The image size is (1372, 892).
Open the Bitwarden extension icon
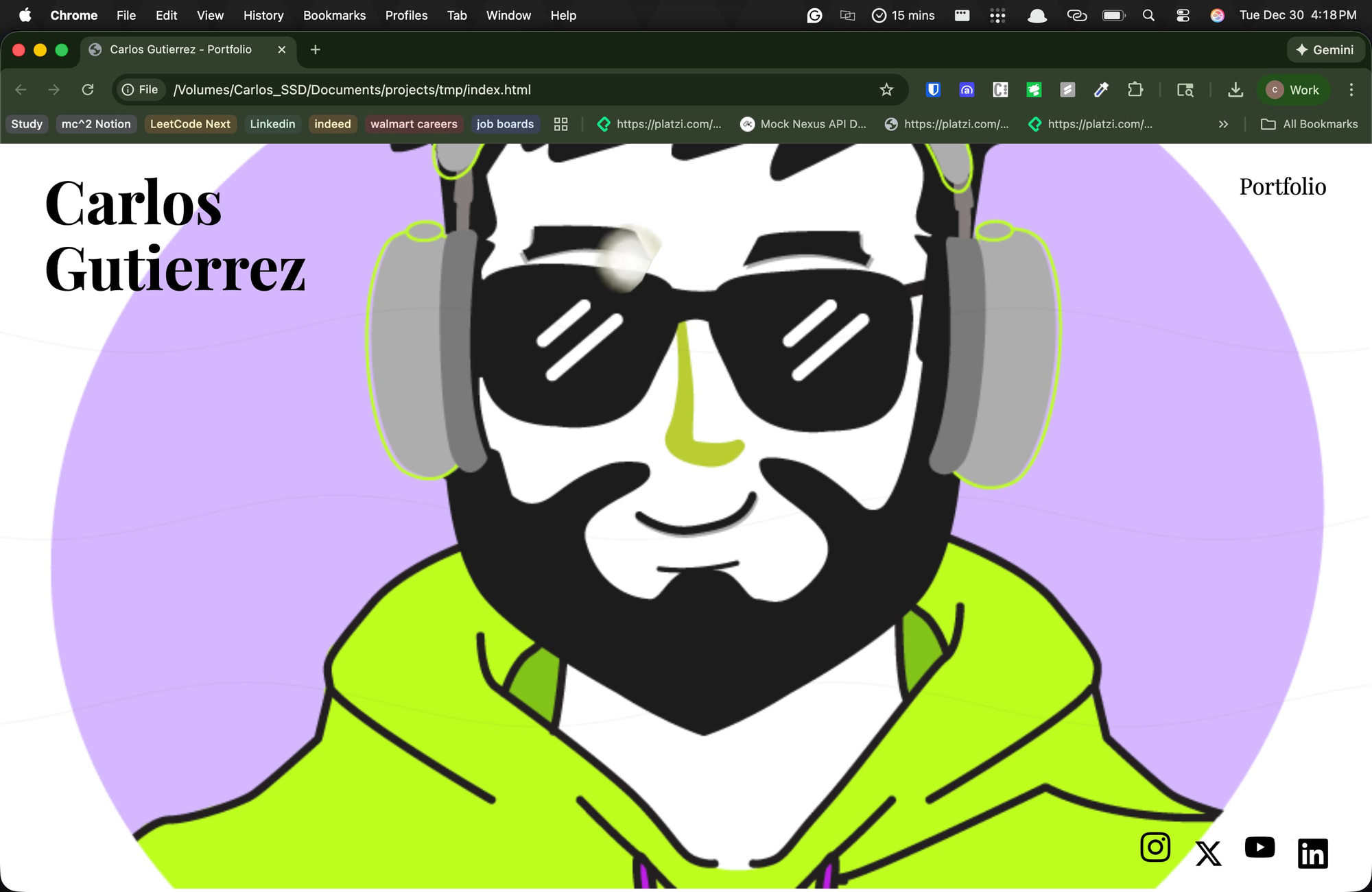click(x=933, y=90)
